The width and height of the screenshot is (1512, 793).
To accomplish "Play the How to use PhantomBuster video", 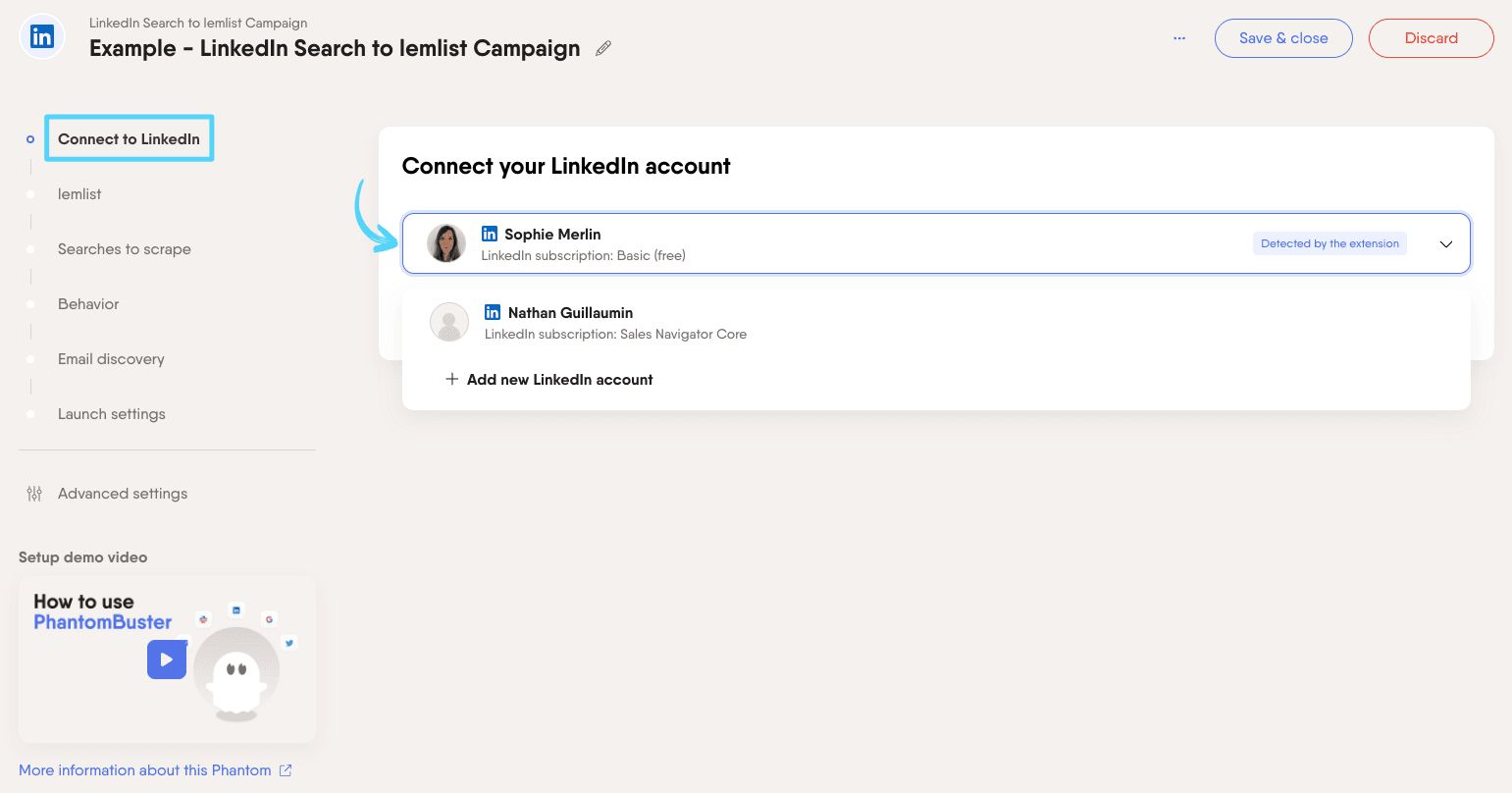I will pos(167,660).
